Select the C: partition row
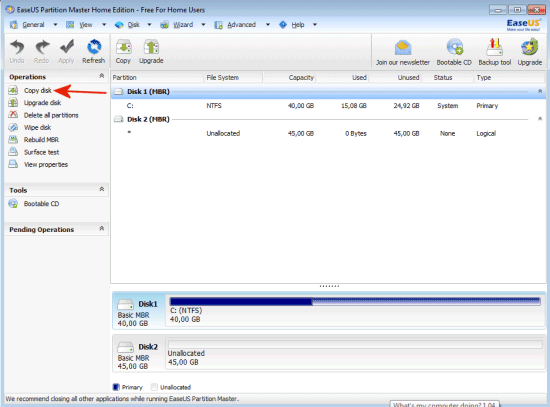Image resolution: width=550 pixels, height=407 pixels. [x=328, y=106]
